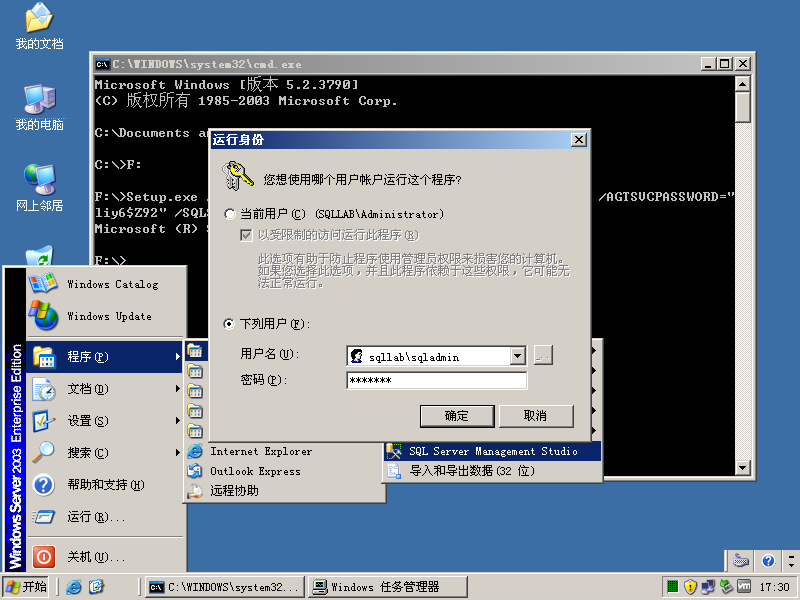800x600 pixels.
Task: Click the Outlook Express icon in programs menu
Action: point(195,471)
